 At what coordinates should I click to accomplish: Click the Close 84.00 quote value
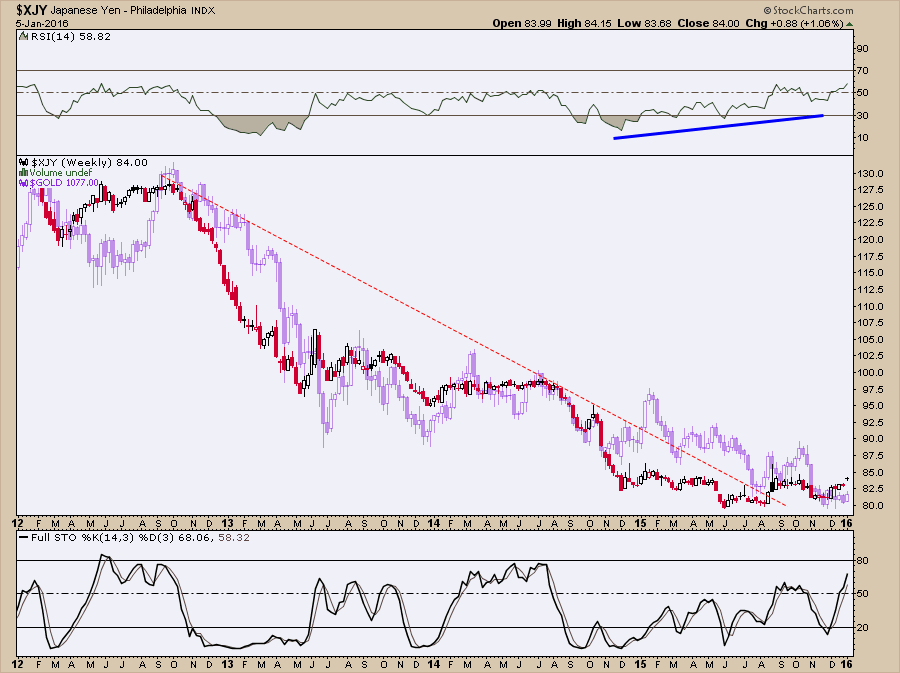[708, 24]
